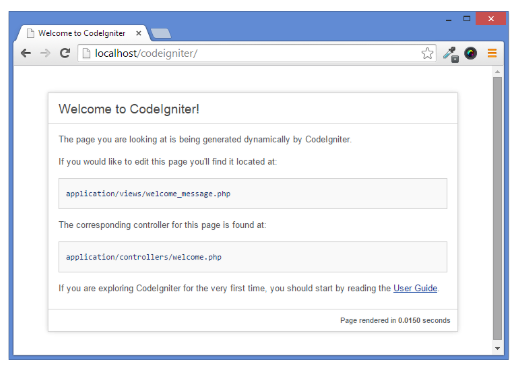Go back with the browser back arrow
Screen dimensions: 520x370
coord(26,53)
